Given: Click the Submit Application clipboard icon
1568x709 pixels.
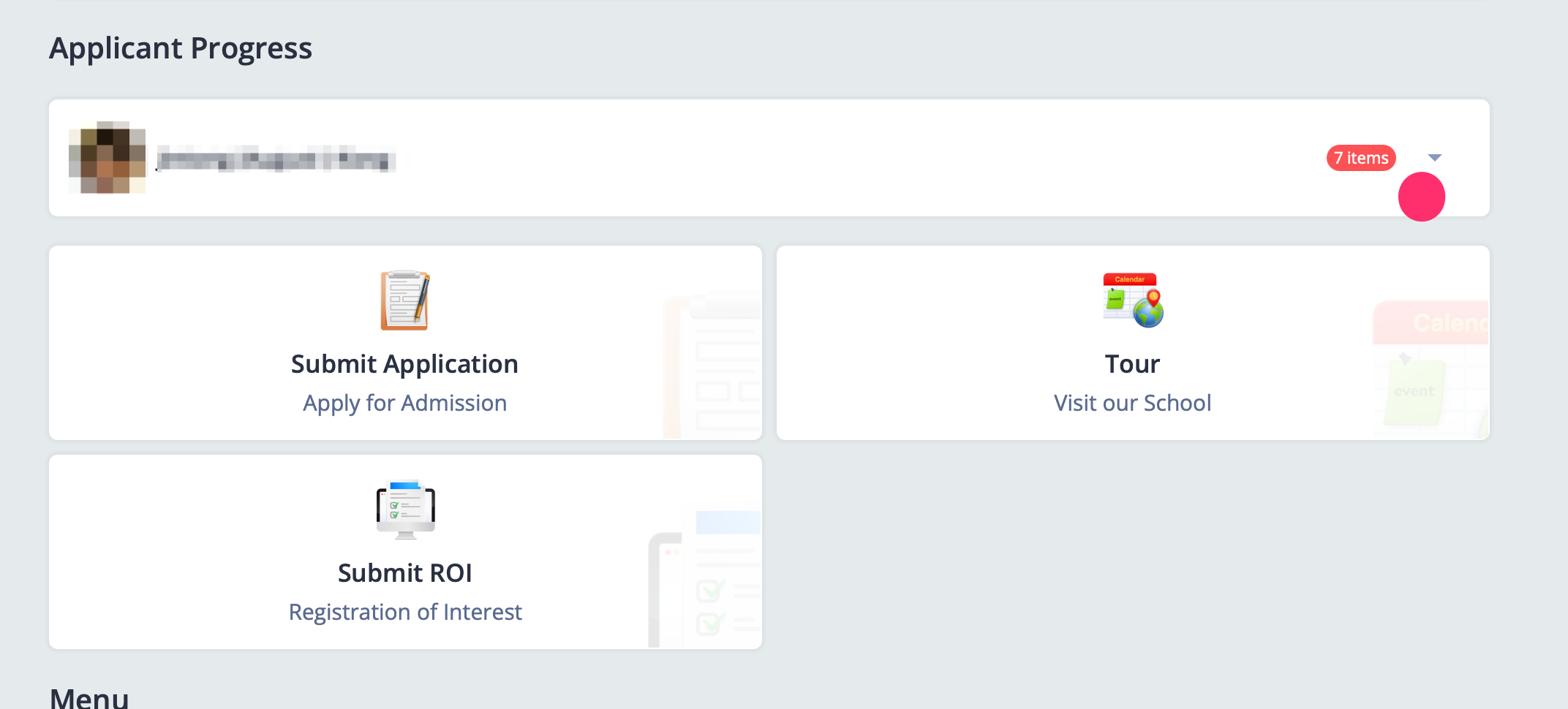Looking at the screenshot, I should [x=405, y=300].
